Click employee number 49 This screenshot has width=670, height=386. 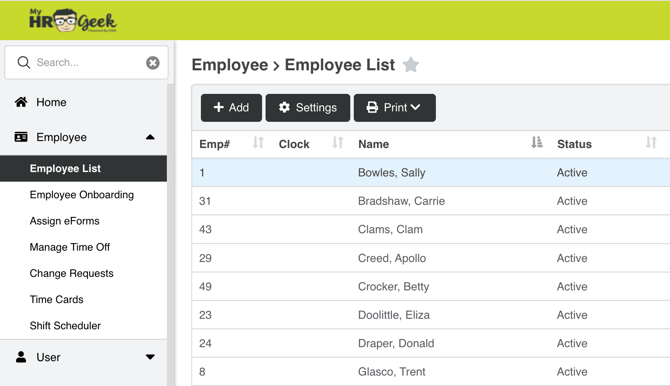click(x=205, y=286)
